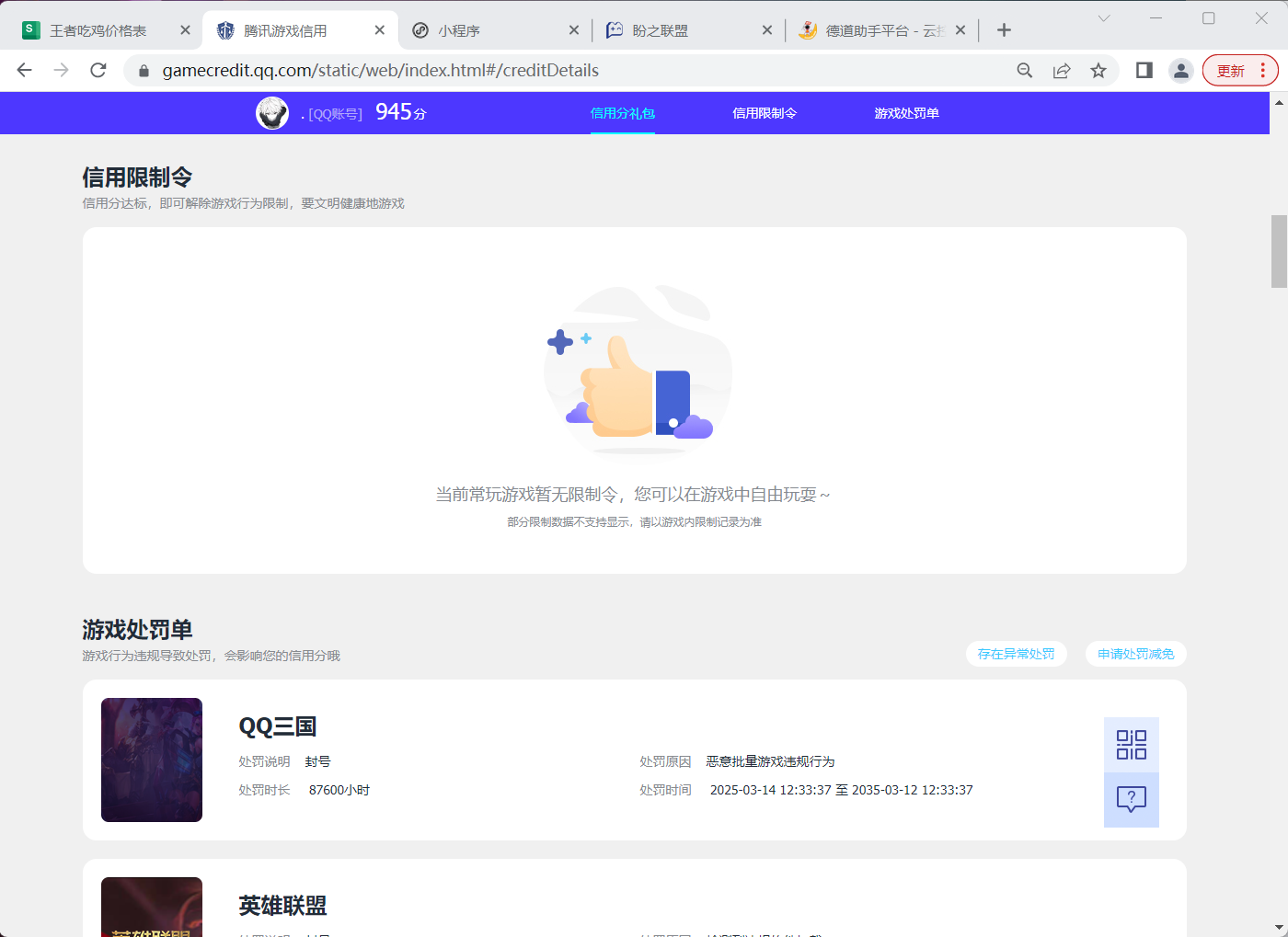Click the 英雄联盟 game cover thumbnail
The image size is (1288, 937).
(152, 907)
